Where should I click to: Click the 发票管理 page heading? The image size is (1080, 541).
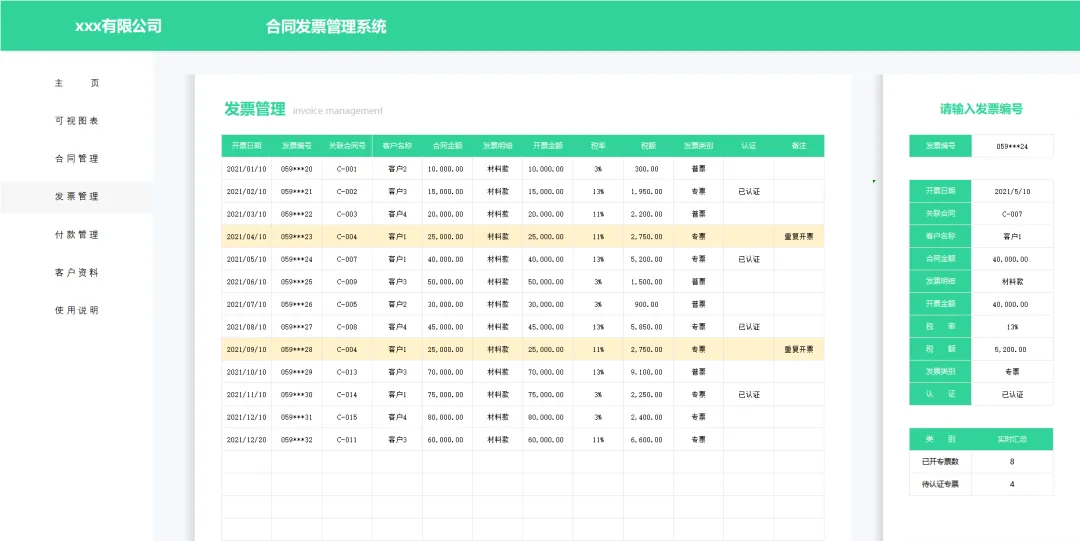pos(254,109)
